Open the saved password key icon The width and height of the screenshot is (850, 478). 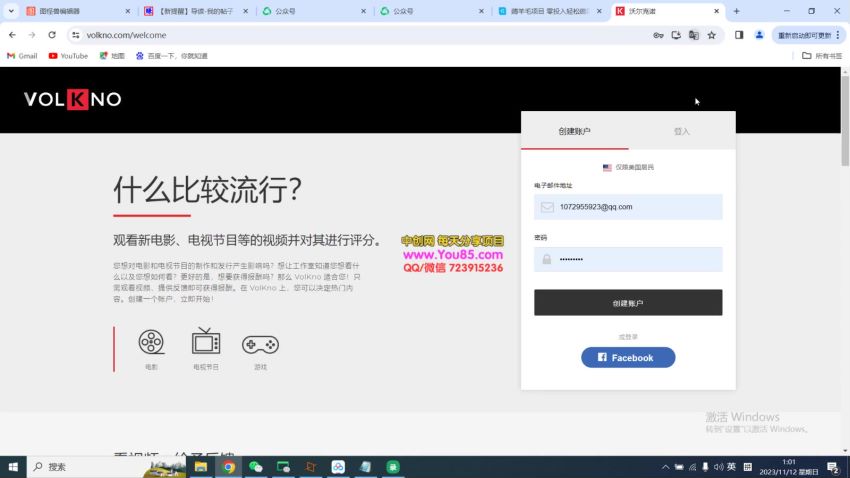pyautogui.click(x=658, y=35)
